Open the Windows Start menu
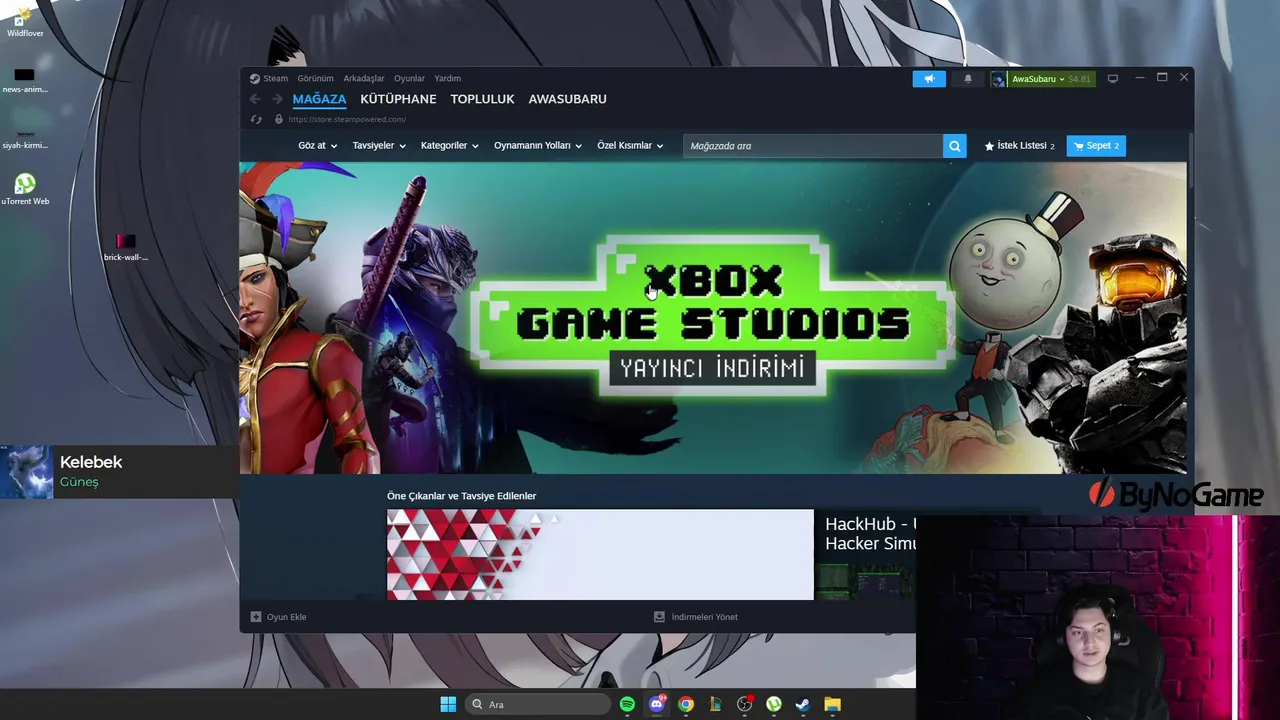 click(448, 704)
